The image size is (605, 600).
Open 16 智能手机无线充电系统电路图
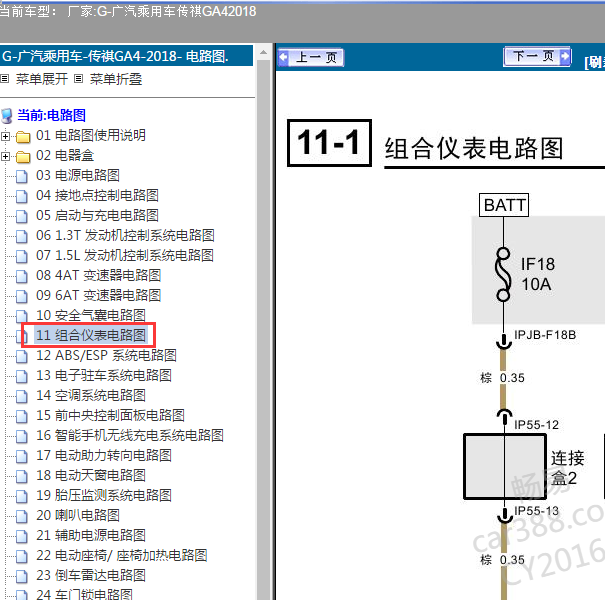pyautogui.click(x=130, y=436)
